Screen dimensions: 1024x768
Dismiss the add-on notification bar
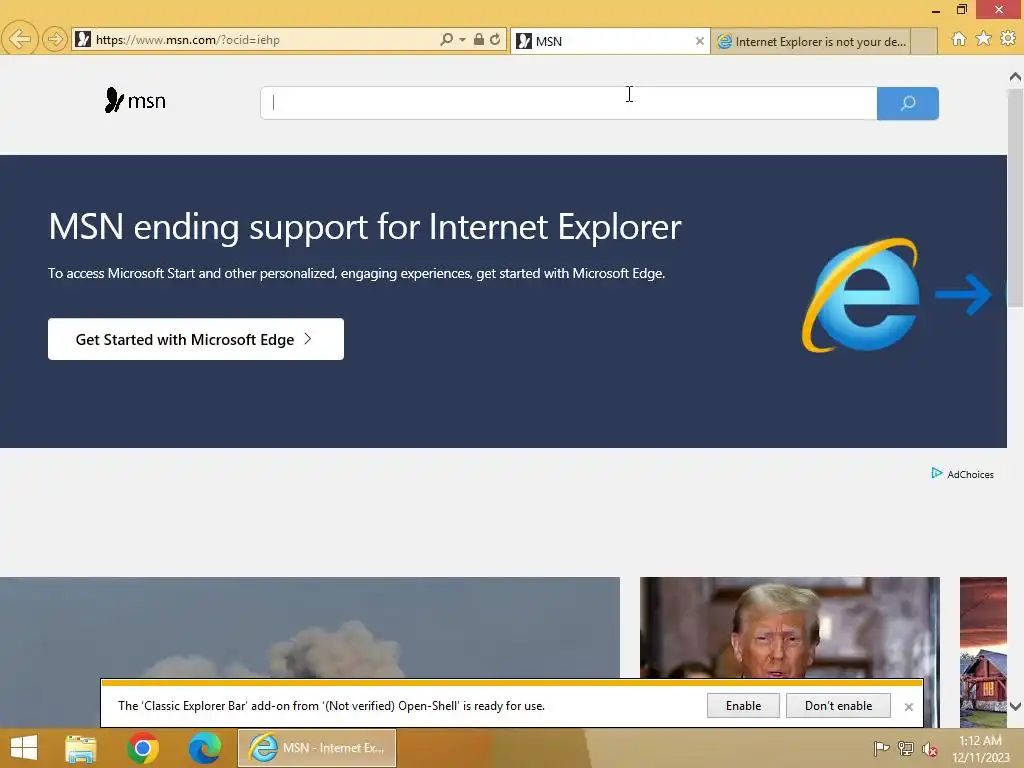point(908,707)
